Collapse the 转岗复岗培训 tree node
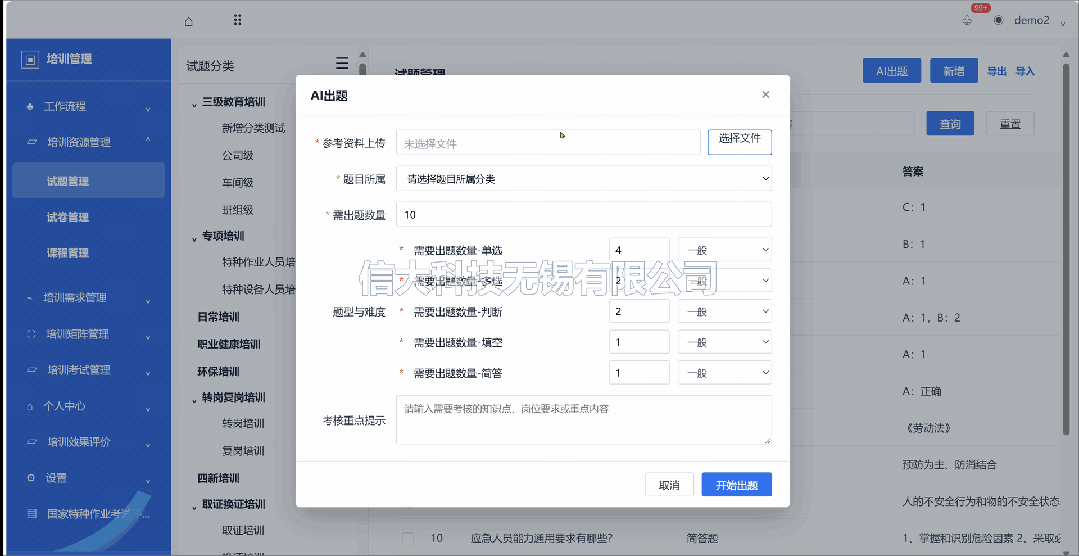 tap(194, 398)
